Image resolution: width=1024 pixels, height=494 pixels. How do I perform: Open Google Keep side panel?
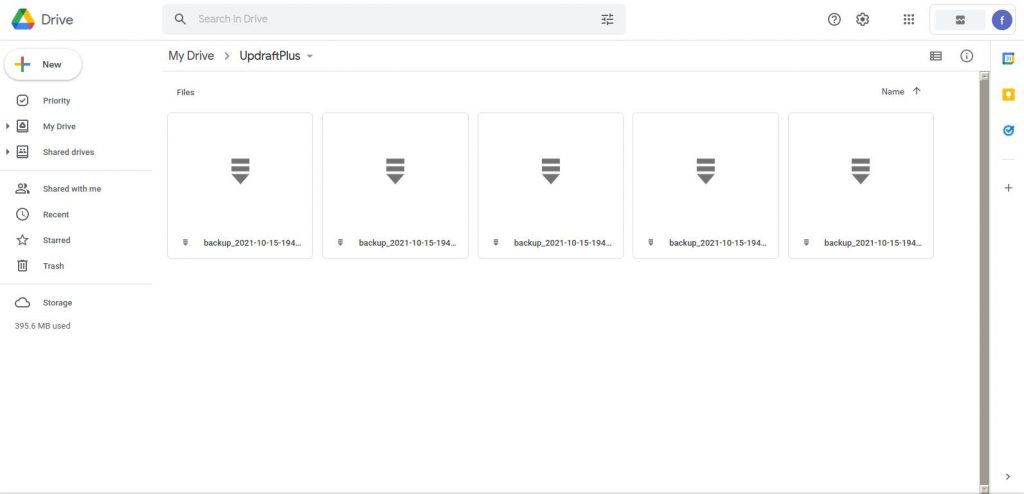click(1008, 95)
